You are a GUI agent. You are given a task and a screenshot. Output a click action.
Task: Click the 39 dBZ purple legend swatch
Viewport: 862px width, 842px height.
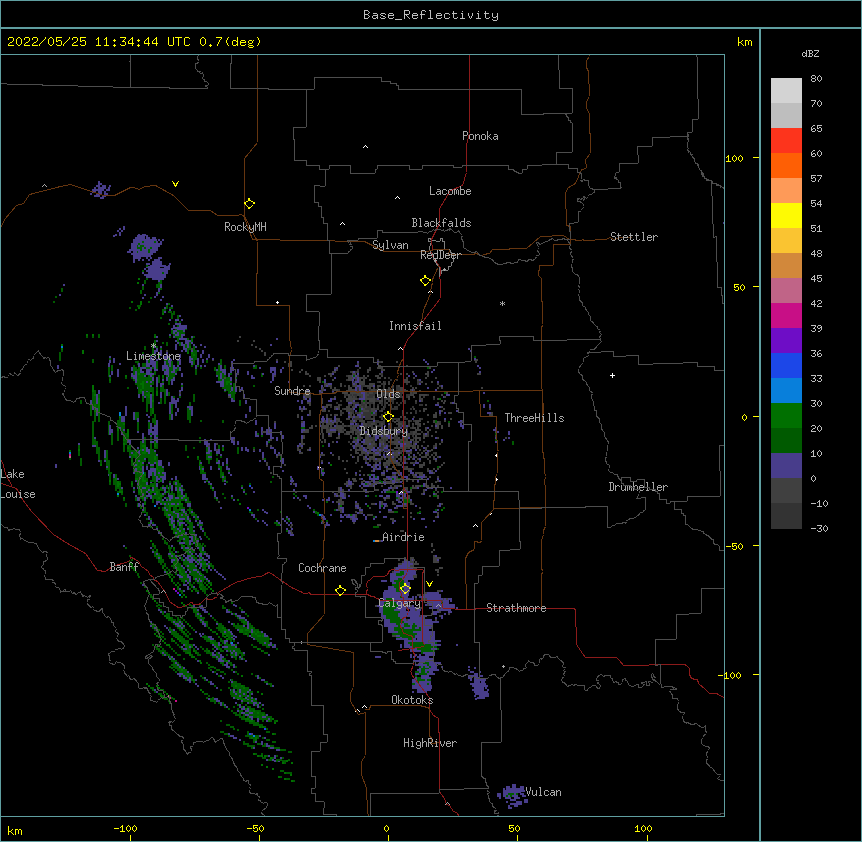[786, 341]
